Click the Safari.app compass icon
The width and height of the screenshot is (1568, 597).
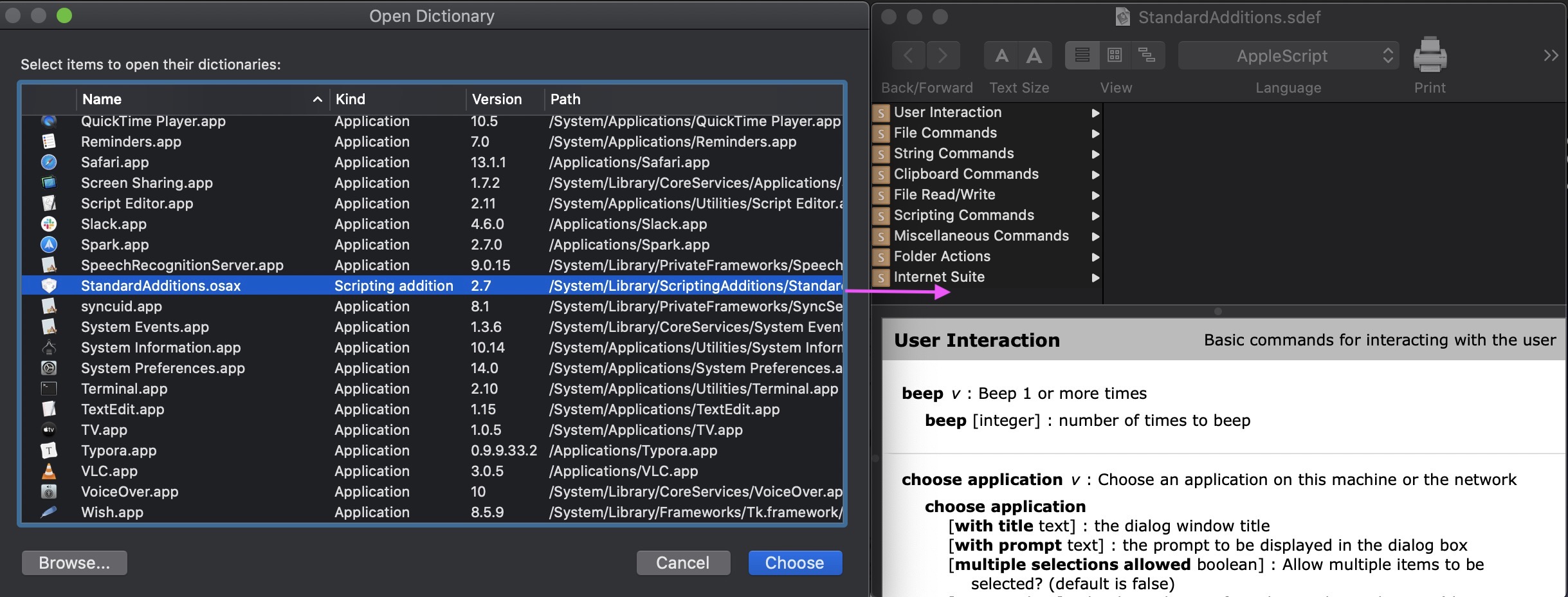point(49,162)
